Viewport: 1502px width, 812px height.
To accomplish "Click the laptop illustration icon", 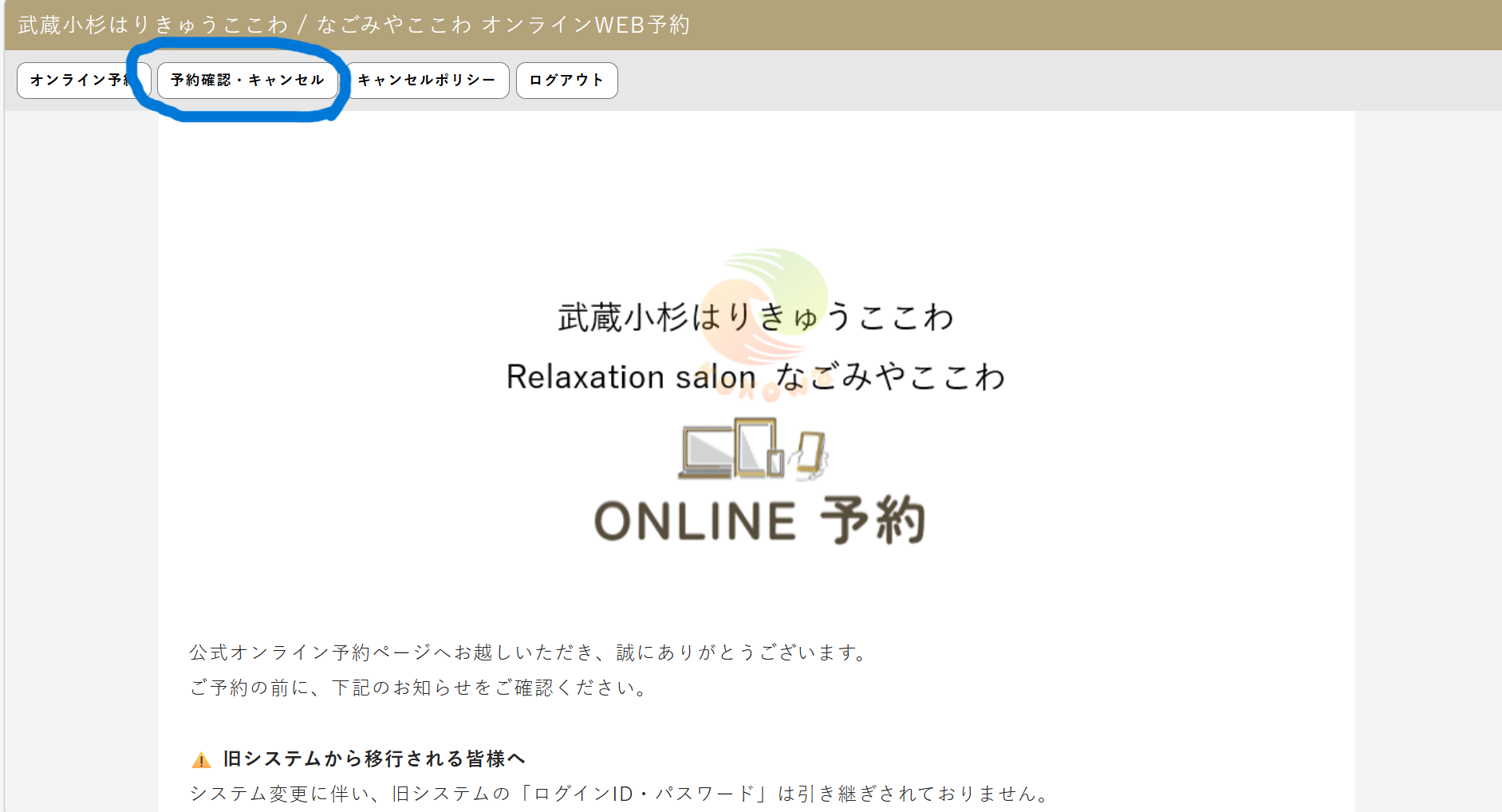I will click(x=707, y=453).
